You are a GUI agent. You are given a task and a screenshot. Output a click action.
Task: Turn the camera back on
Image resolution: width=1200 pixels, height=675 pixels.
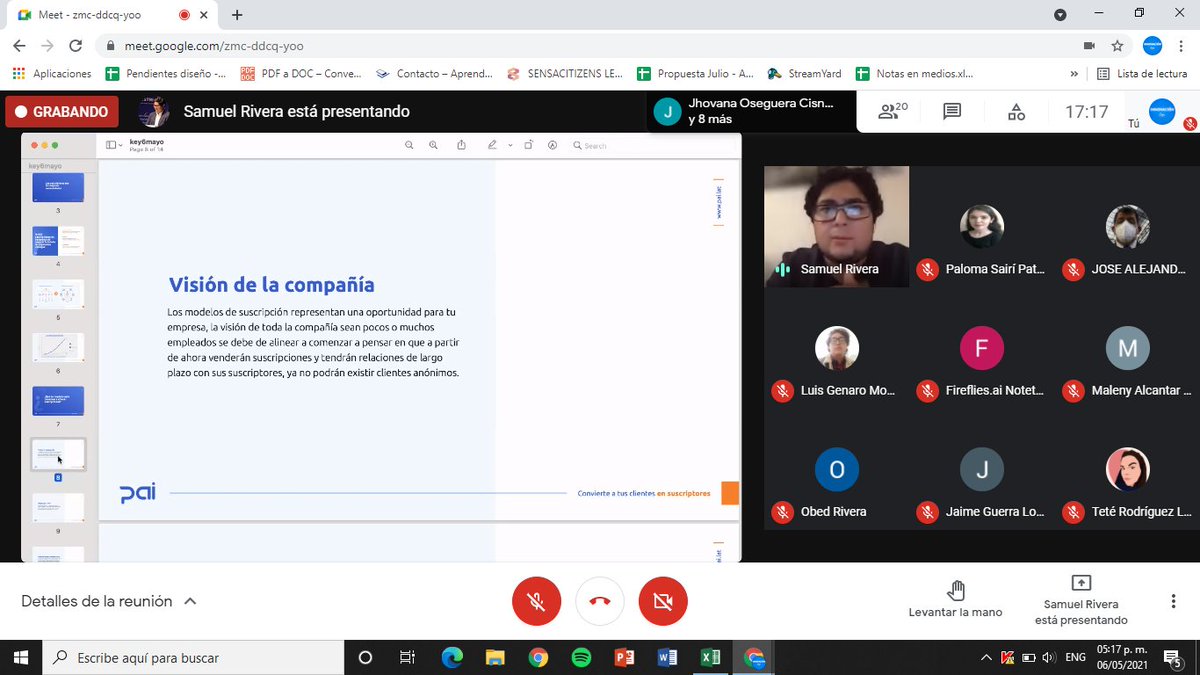(x=662, y=601)
